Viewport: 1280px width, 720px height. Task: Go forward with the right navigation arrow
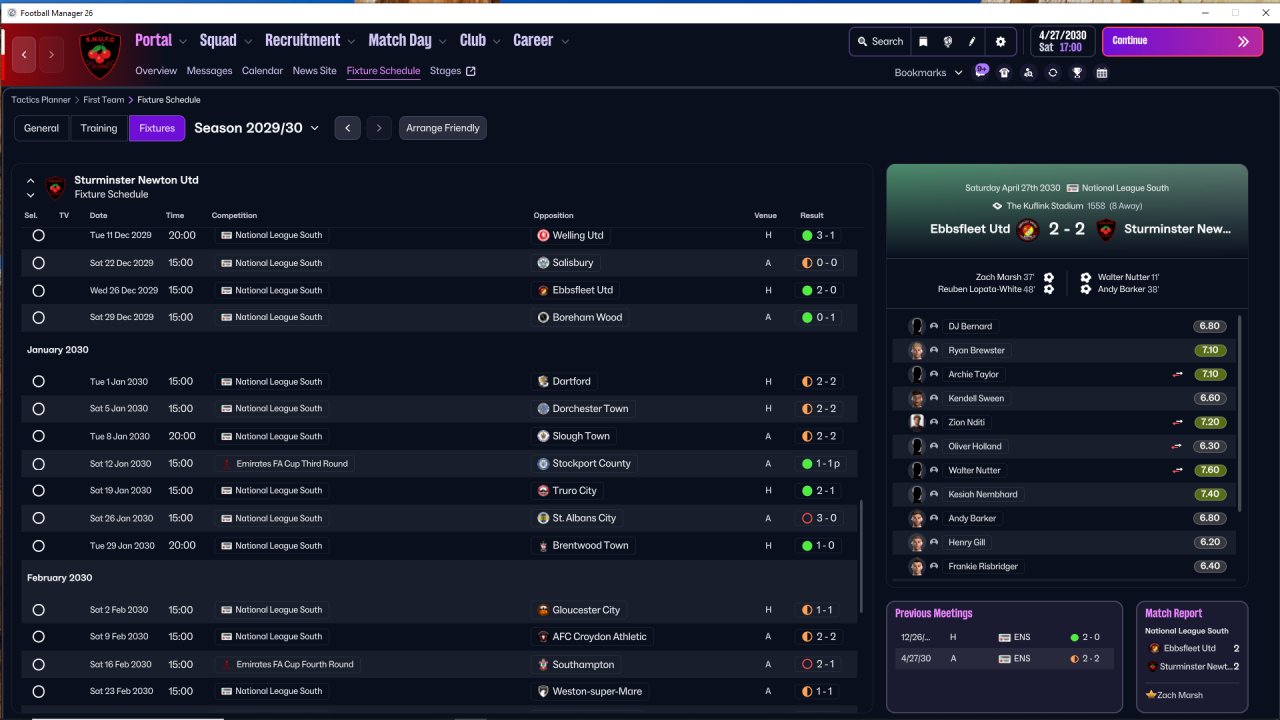(x=51, y=54)
